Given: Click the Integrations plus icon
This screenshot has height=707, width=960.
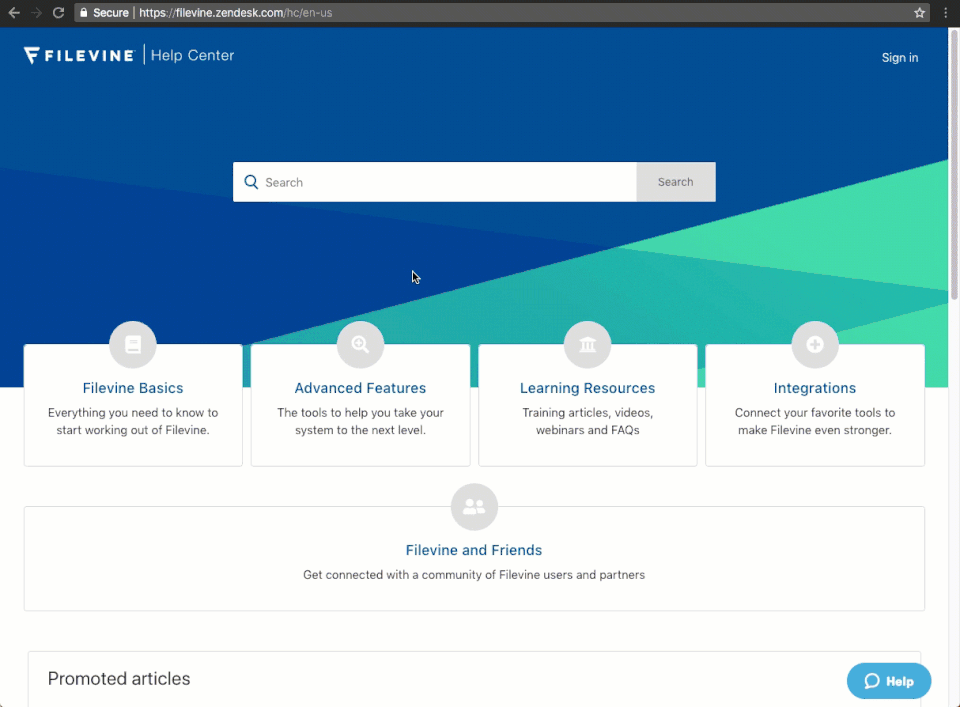Looking at the screenshot, I should pos(815,345).
